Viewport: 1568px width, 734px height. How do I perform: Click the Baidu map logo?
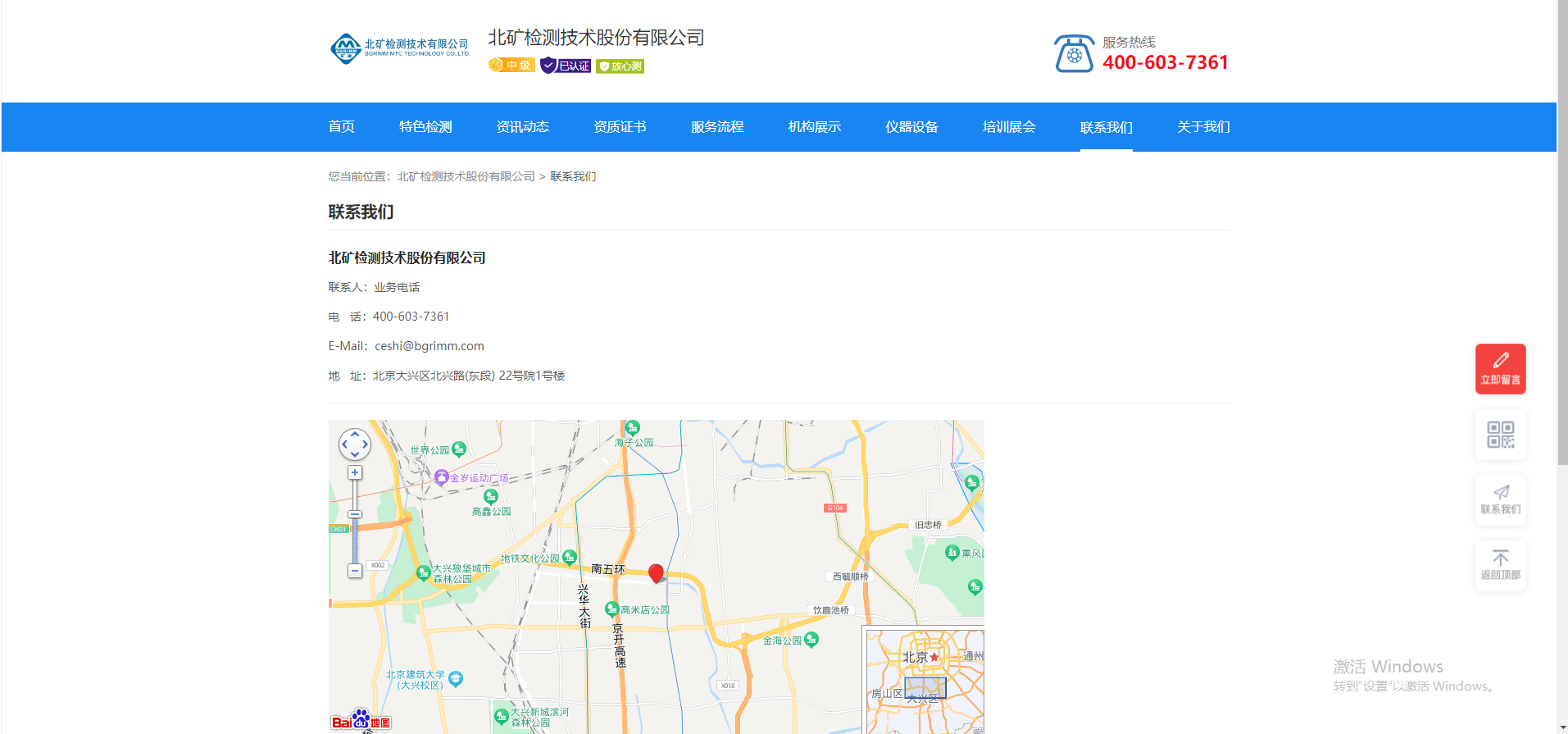(361, 721)
